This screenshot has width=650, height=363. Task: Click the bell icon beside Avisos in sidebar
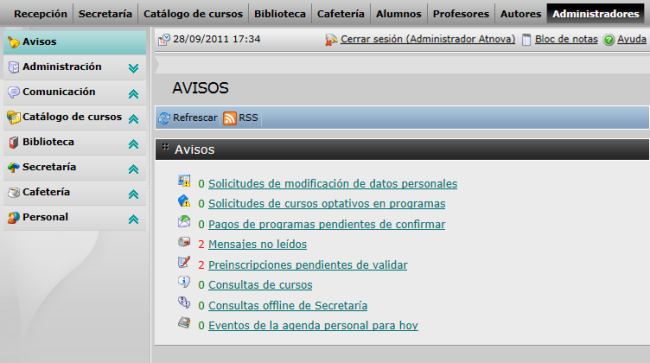[14, 42]
